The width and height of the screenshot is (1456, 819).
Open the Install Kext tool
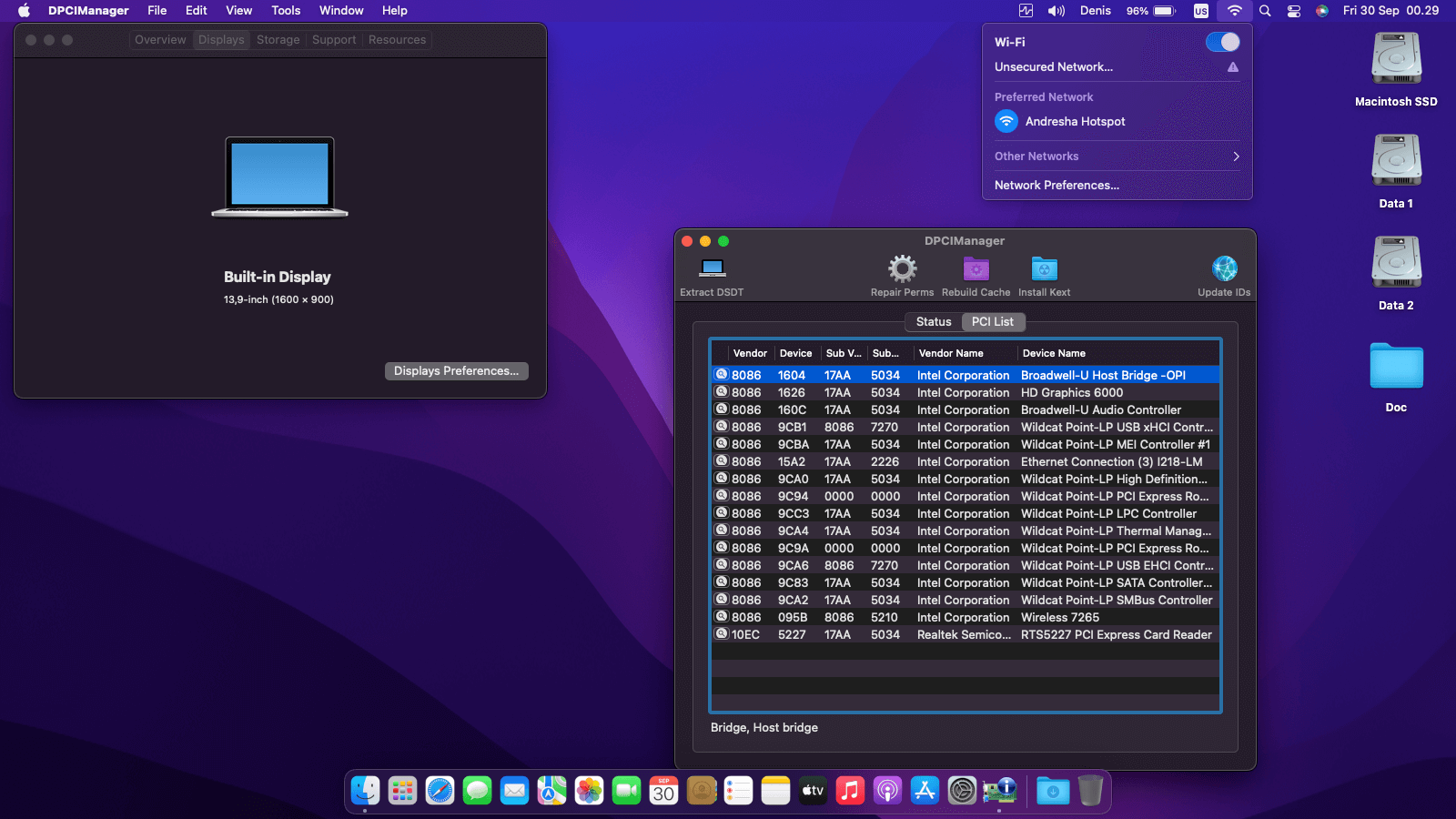1044,268
